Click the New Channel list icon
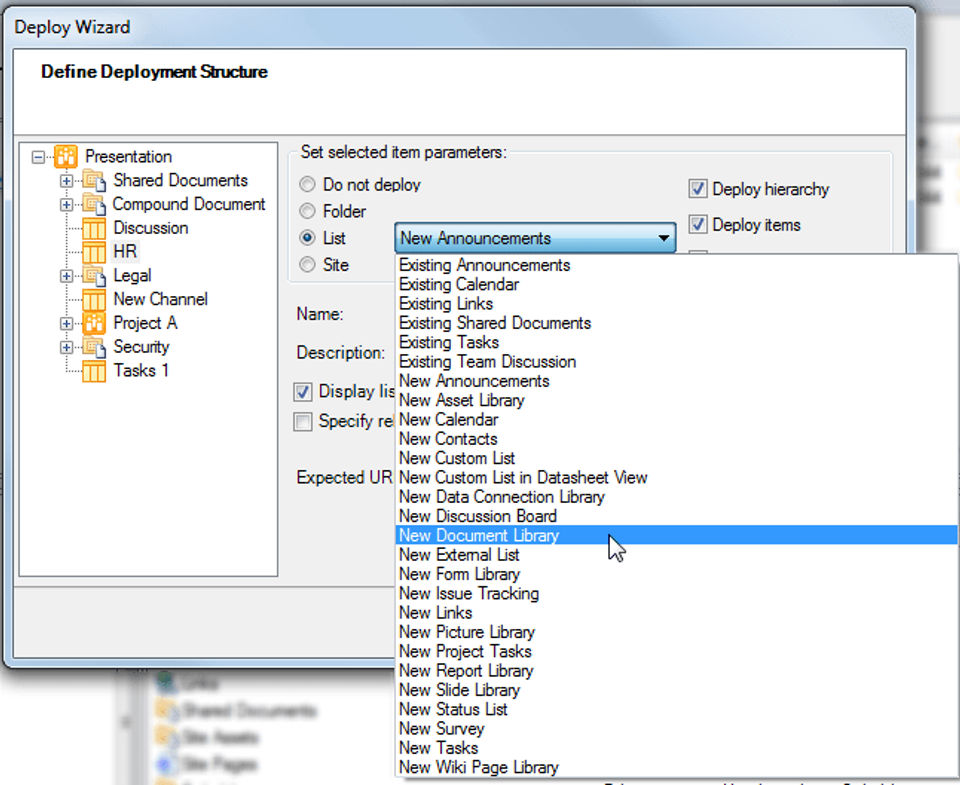960x785 pixels. 94,299
